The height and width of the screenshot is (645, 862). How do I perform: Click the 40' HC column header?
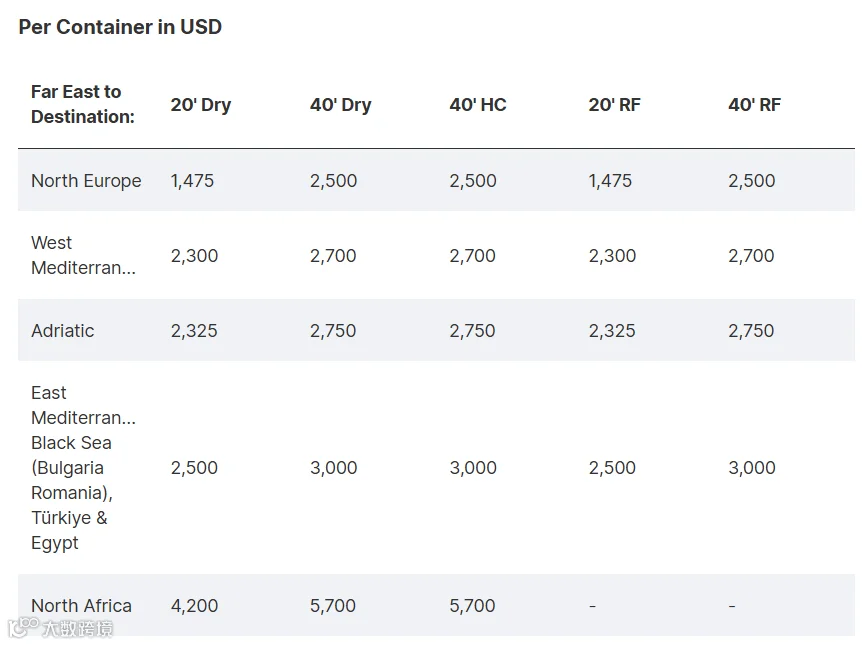point(478,104)
